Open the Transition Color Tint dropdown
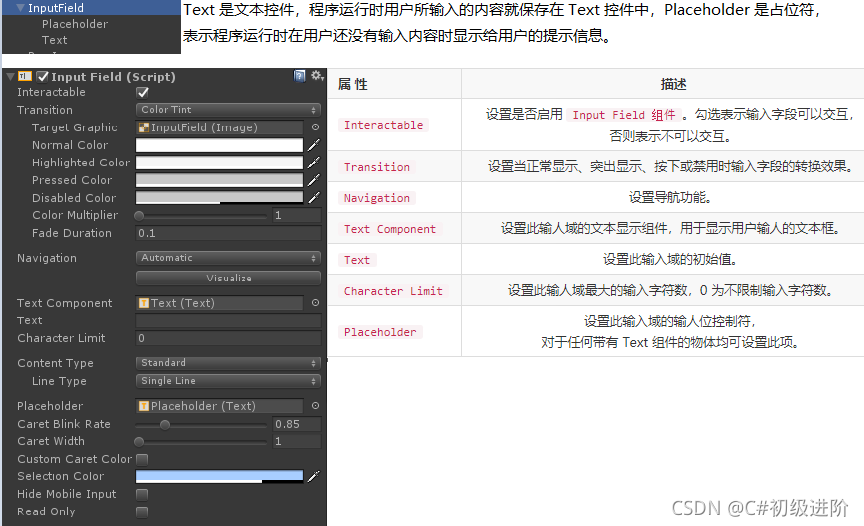 (x=228, y=110)
